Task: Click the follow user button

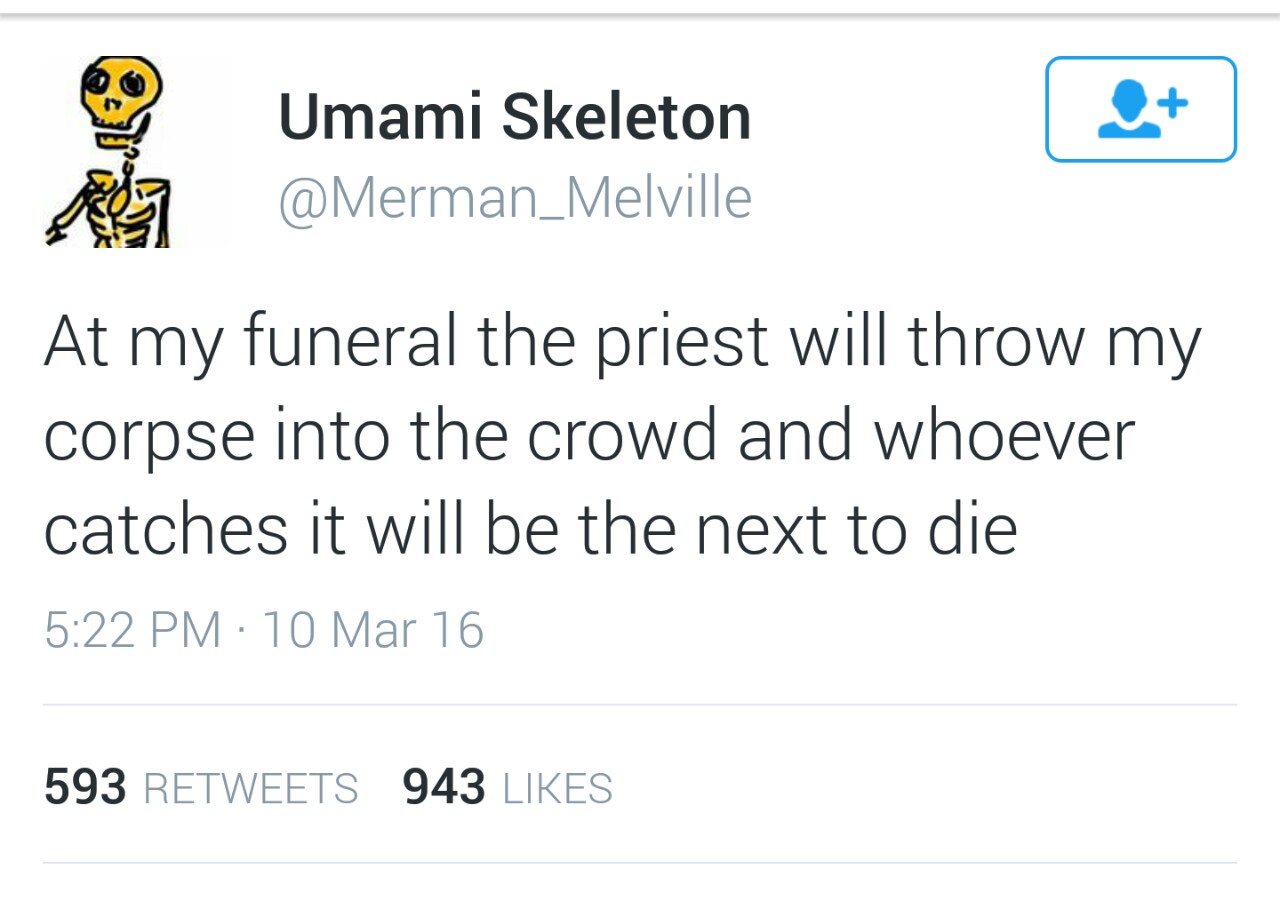Action: (x=1141, y=109)
